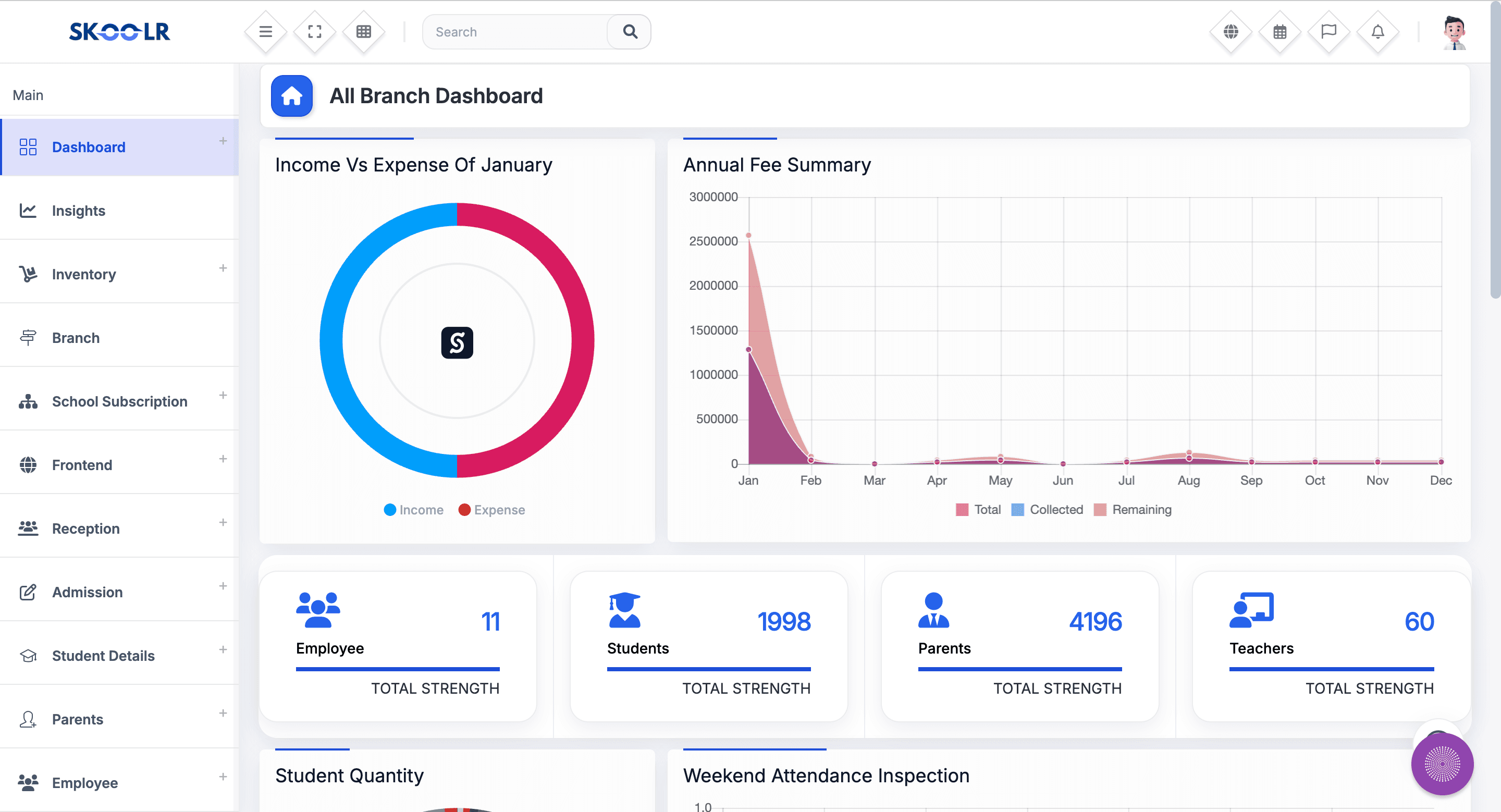
Task: Open the Branch page from the sidebar
Action: (x=75, y=338)
